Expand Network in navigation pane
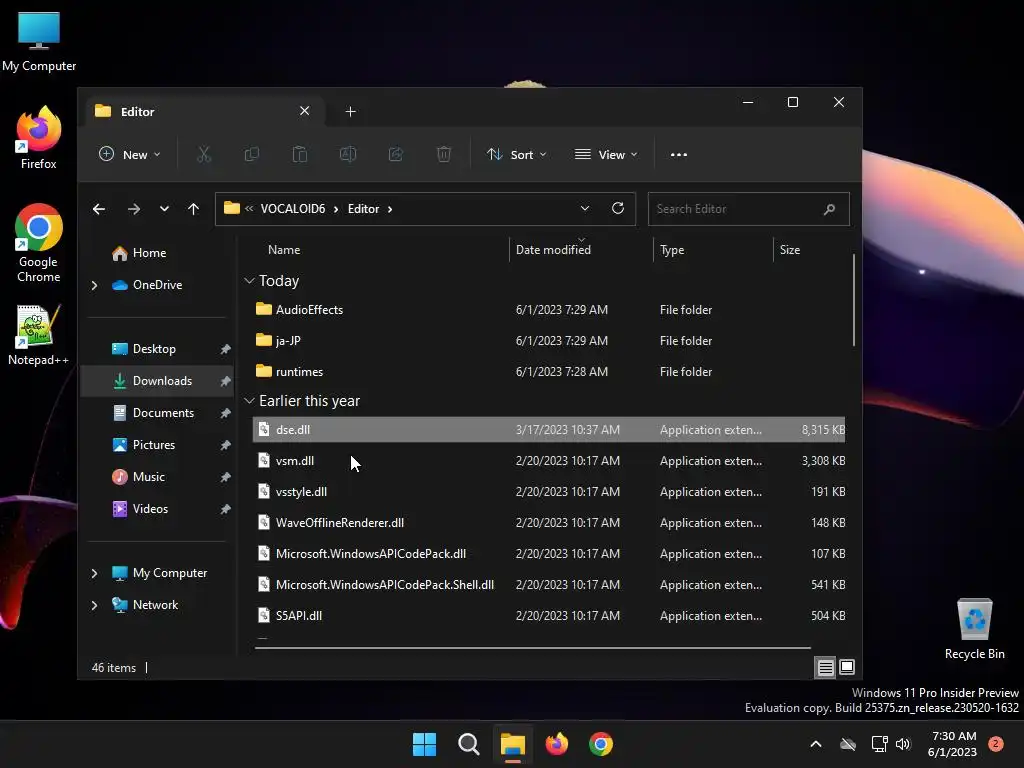Image resolution: width=1024 pixels, height=768 pixels. click(94, 605)
